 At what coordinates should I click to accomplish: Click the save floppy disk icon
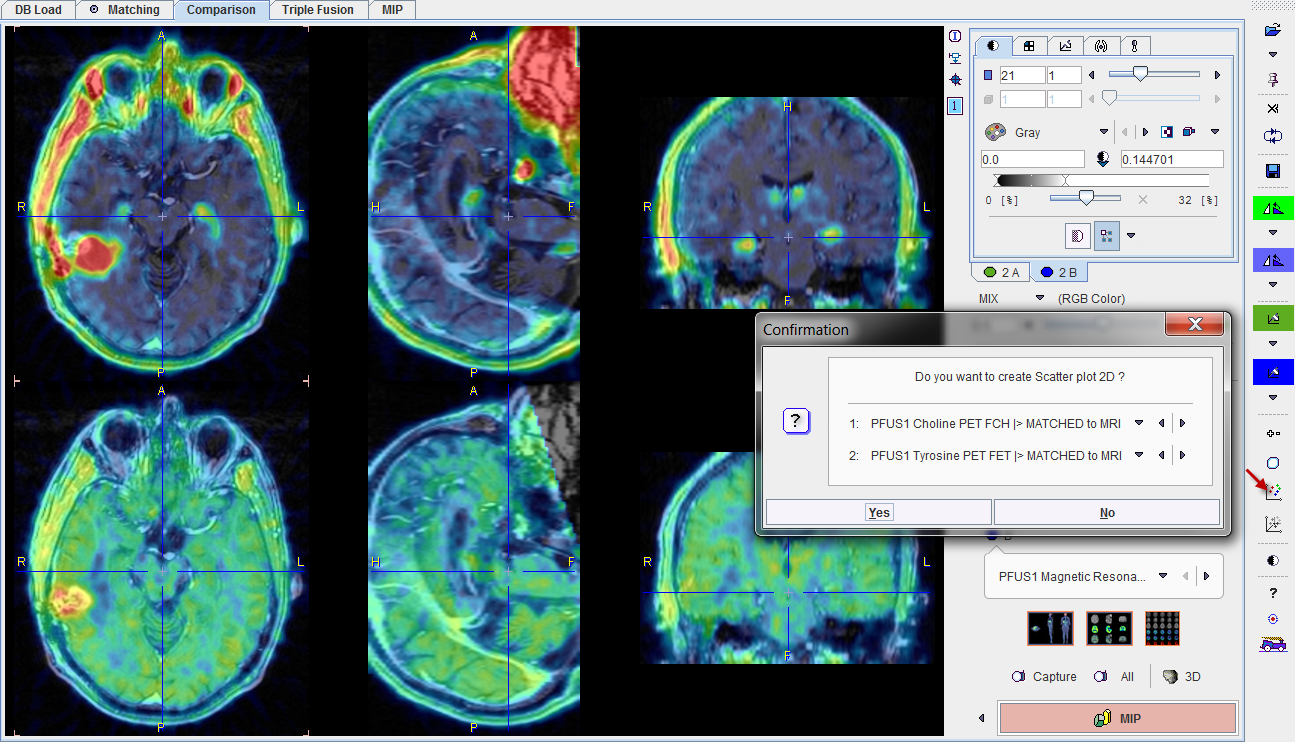pyautogui.click(x=1272, y=171)
